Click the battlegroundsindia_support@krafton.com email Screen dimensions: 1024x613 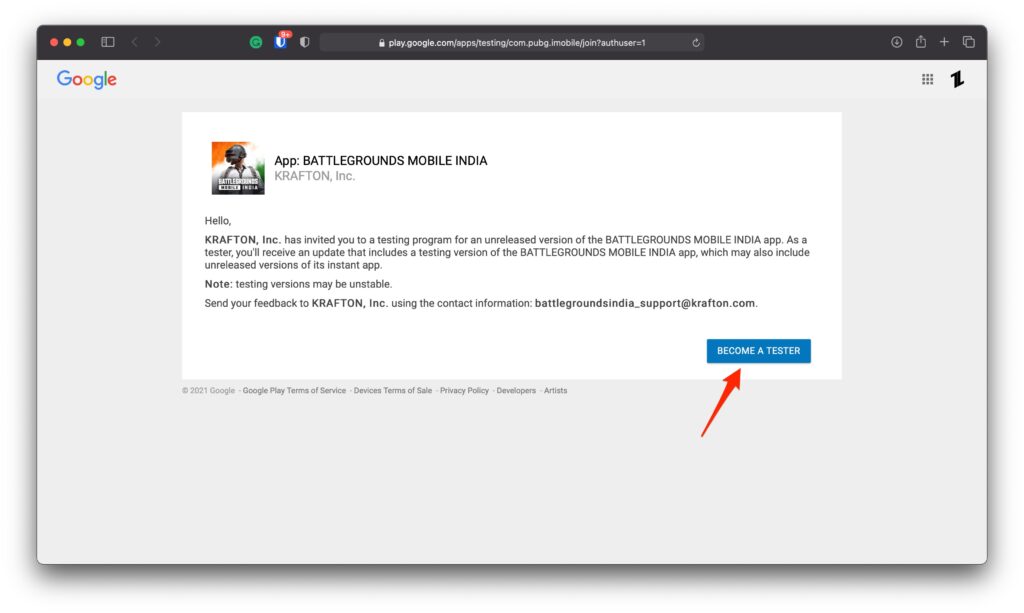coord(645,303)
